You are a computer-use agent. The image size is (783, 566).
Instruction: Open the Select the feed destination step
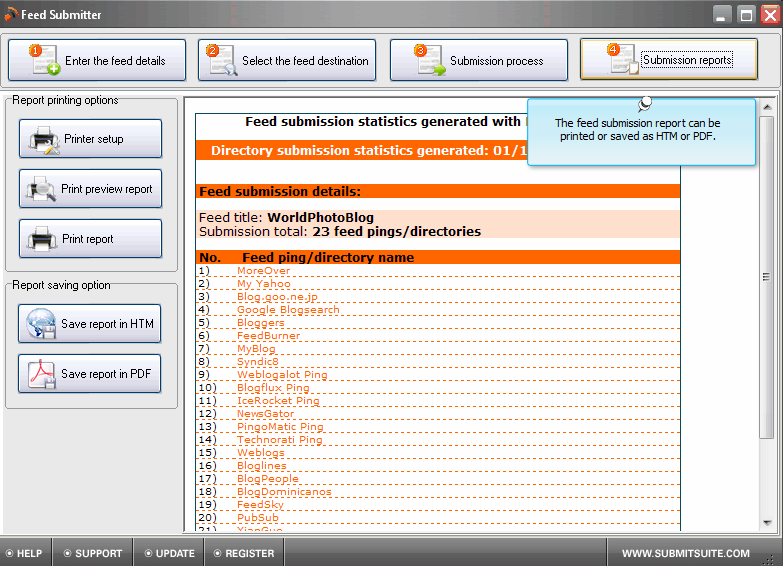[x=287, y=60]
